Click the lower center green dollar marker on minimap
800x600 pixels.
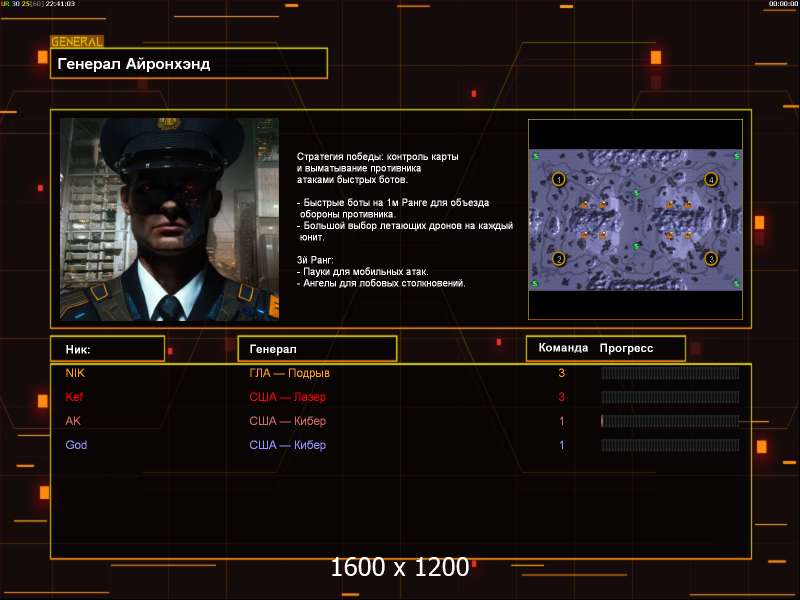[636, 246]
